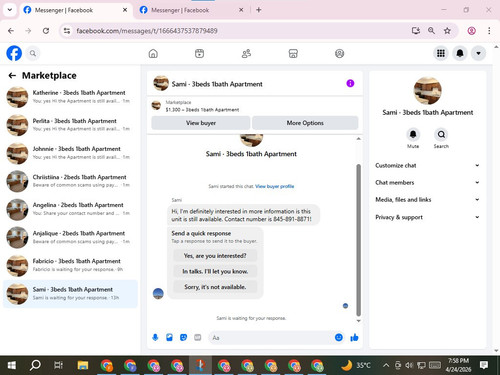
Task: Open the Reels video icon
Action: click(199, 53)
